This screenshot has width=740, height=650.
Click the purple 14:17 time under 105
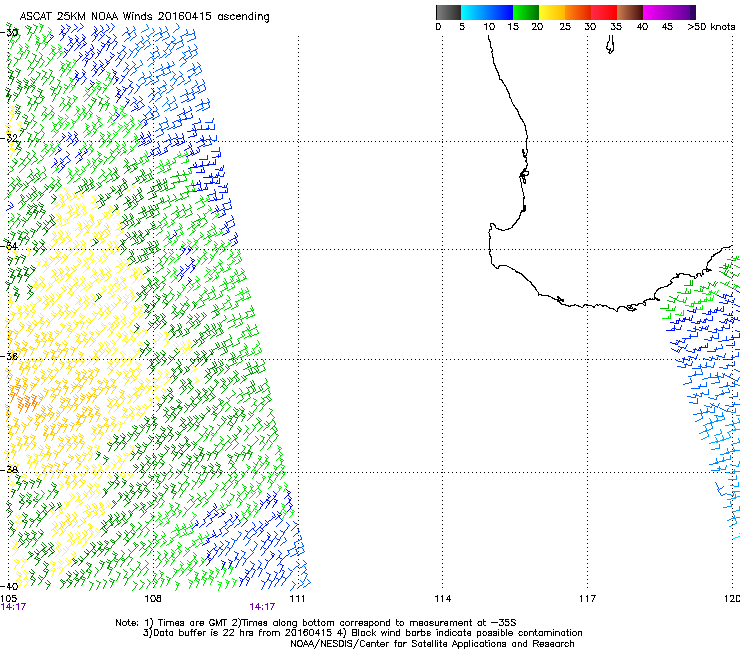[13, 607]
